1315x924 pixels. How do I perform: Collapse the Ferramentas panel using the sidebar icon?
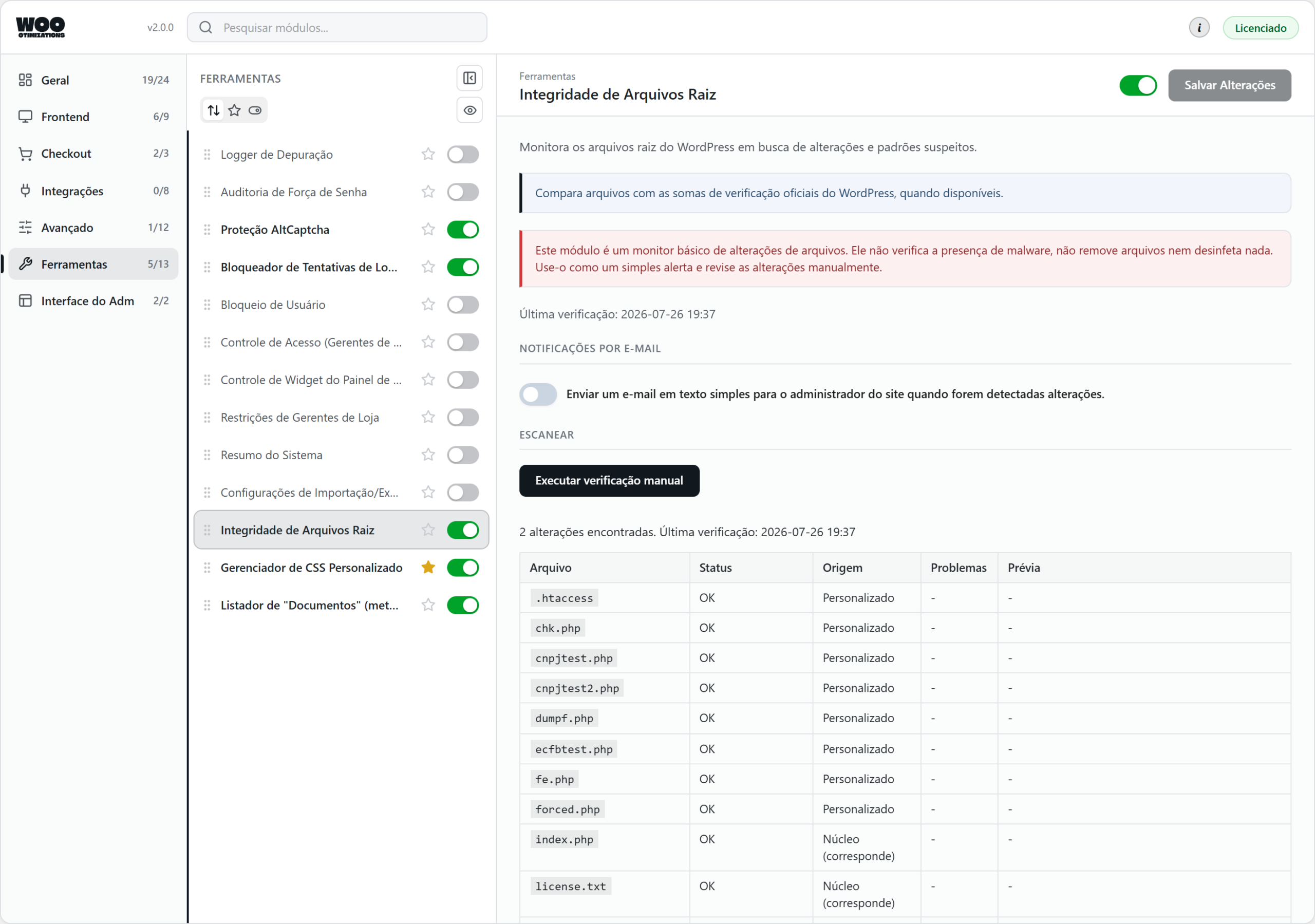click(x=469, y=78)
